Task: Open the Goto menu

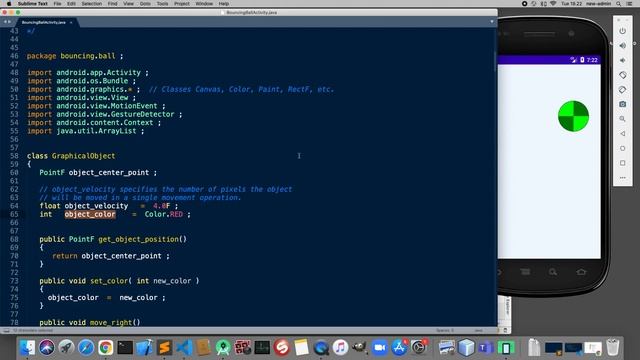Action: [145, 3]
